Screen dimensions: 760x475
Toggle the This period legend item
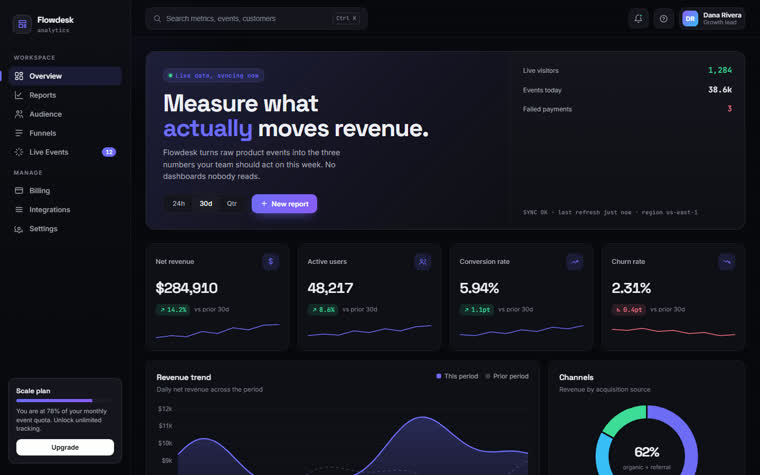[457, 376]
